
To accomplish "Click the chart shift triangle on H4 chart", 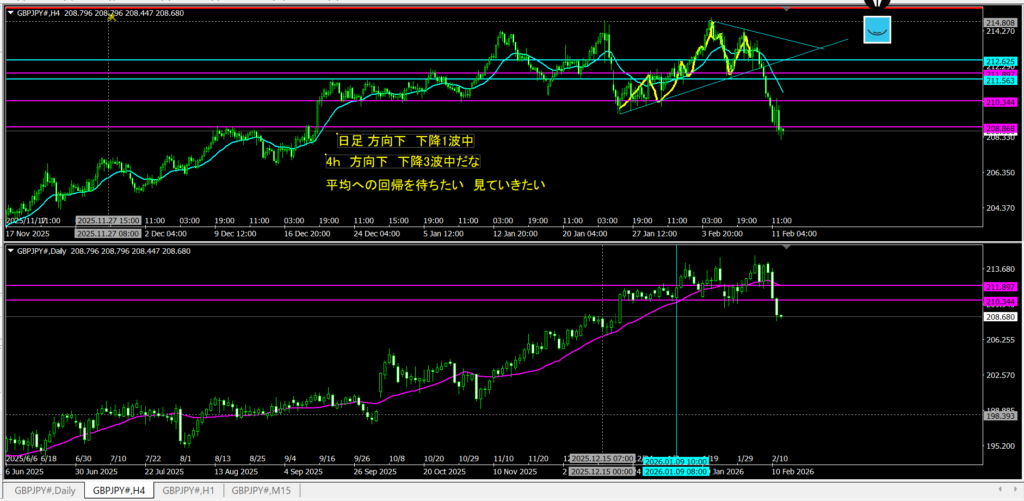I will coord(787,10).
